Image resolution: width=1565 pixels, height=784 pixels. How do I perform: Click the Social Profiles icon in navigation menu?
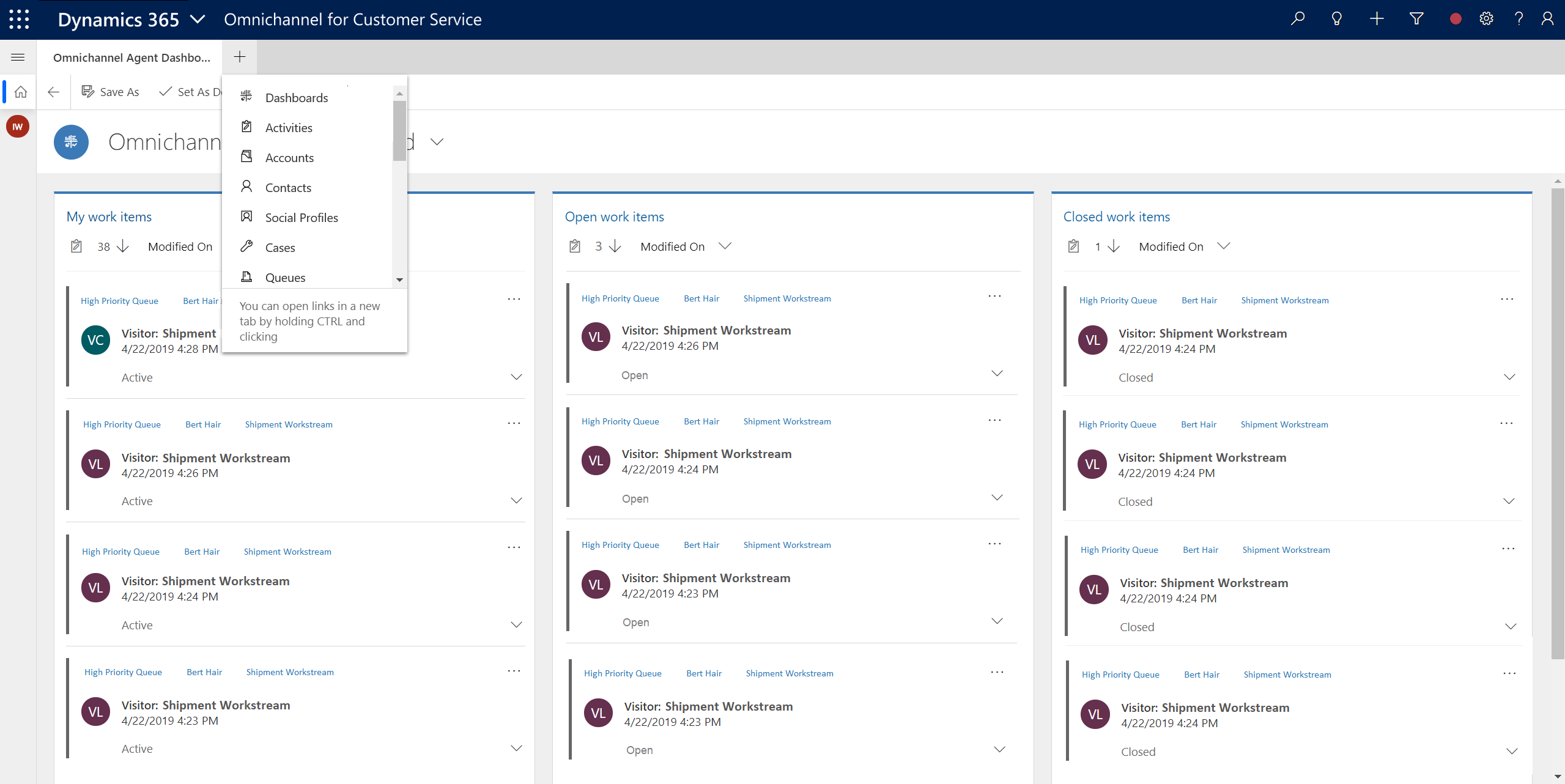(x=247, y=216)
